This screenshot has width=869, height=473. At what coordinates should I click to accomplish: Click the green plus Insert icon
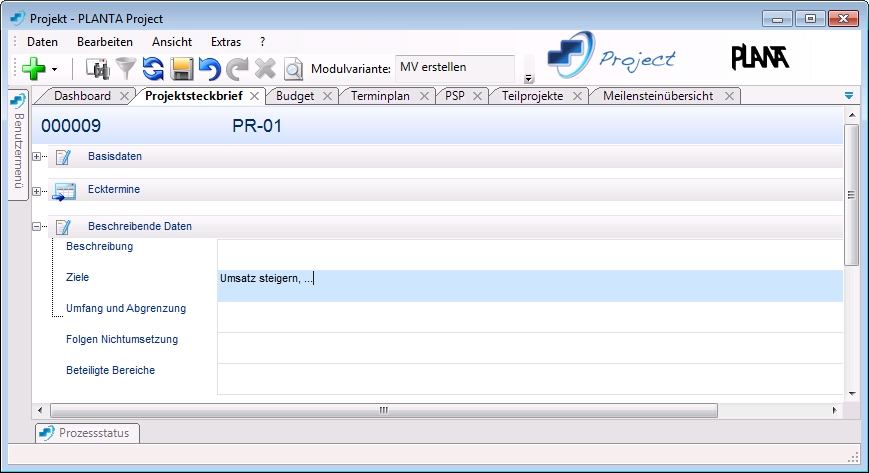point(33,69)
